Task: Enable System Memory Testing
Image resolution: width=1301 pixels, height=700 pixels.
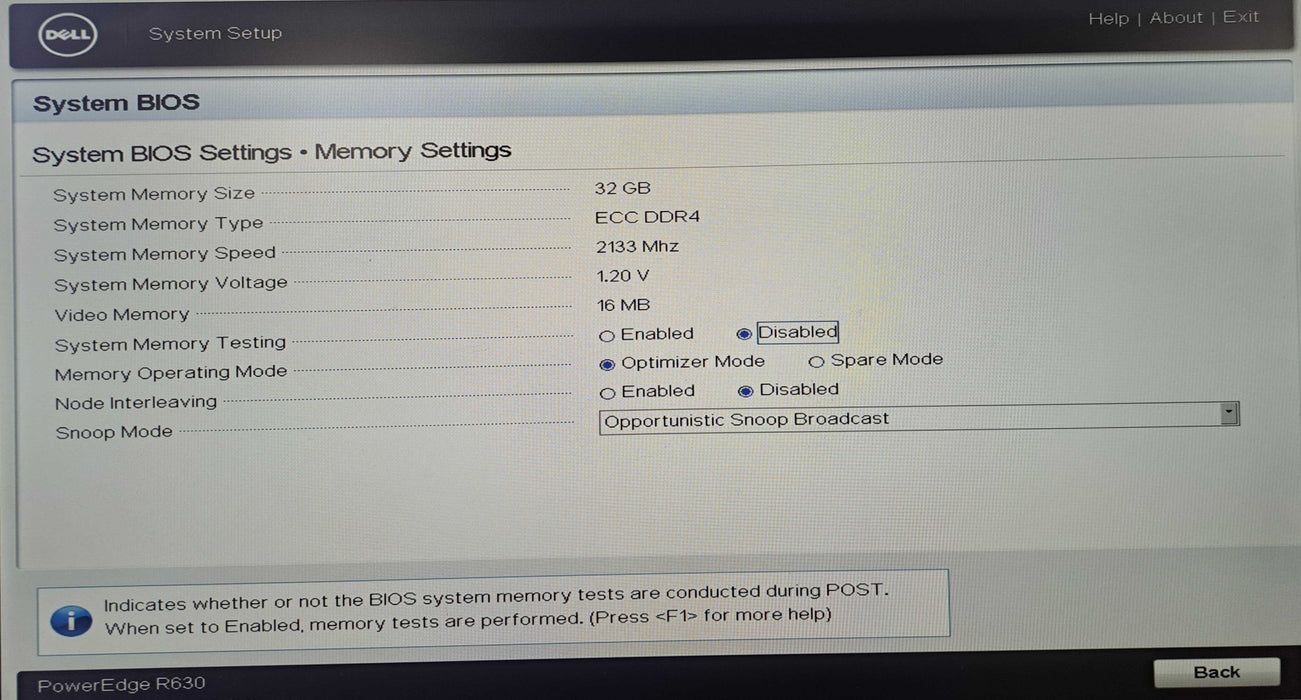Action: coord(606,336)
